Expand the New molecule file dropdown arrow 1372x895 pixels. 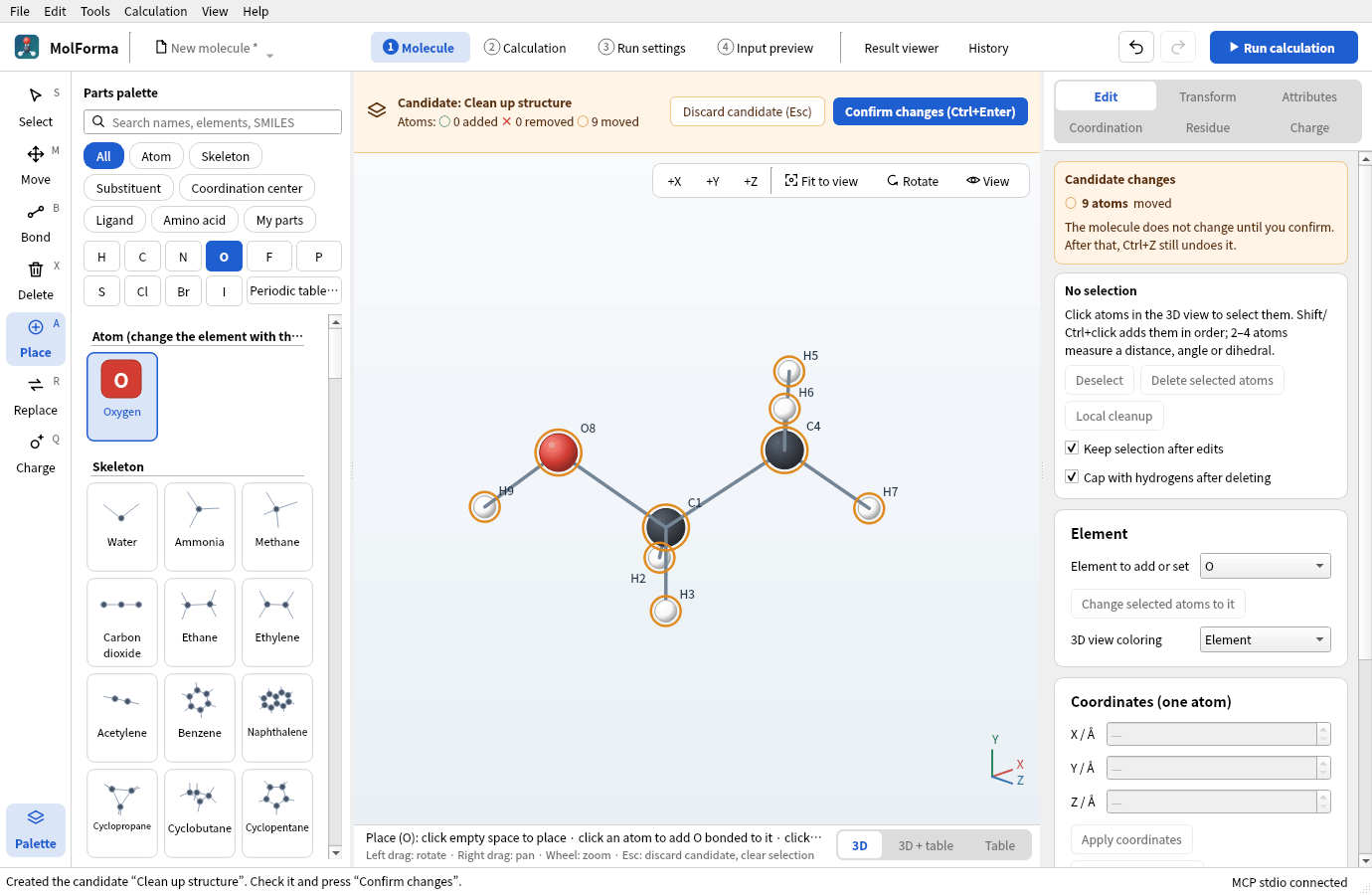click(269, 55)
